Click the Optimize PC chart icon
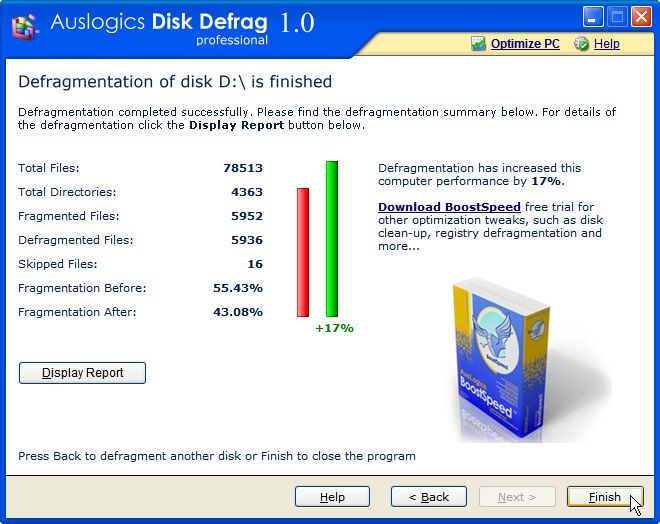The image size is (660, 524). [478, 43]
